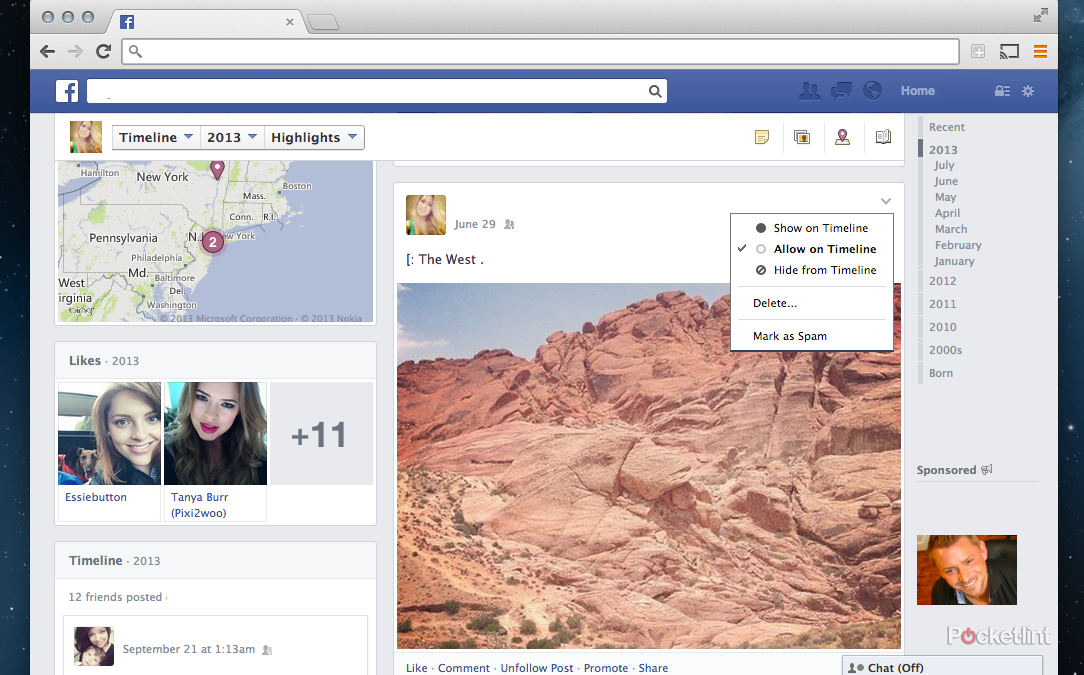Open the Chrome menu hamburger icon

[1040, 51]
